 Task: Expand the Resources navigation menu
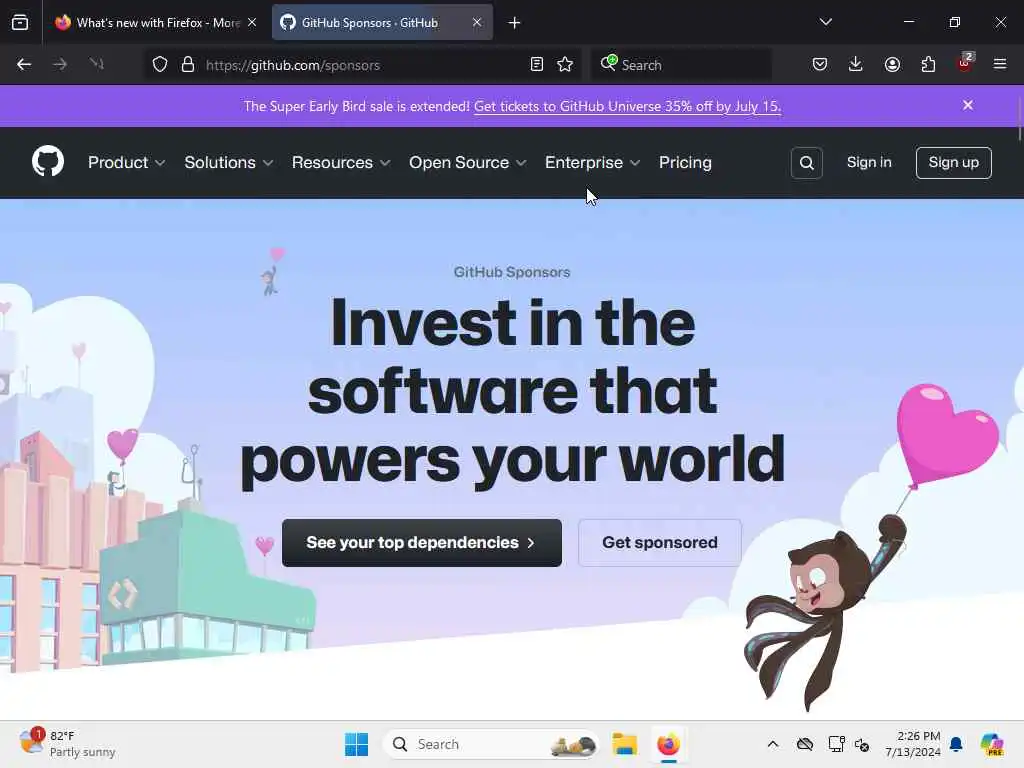coord(341,163)
